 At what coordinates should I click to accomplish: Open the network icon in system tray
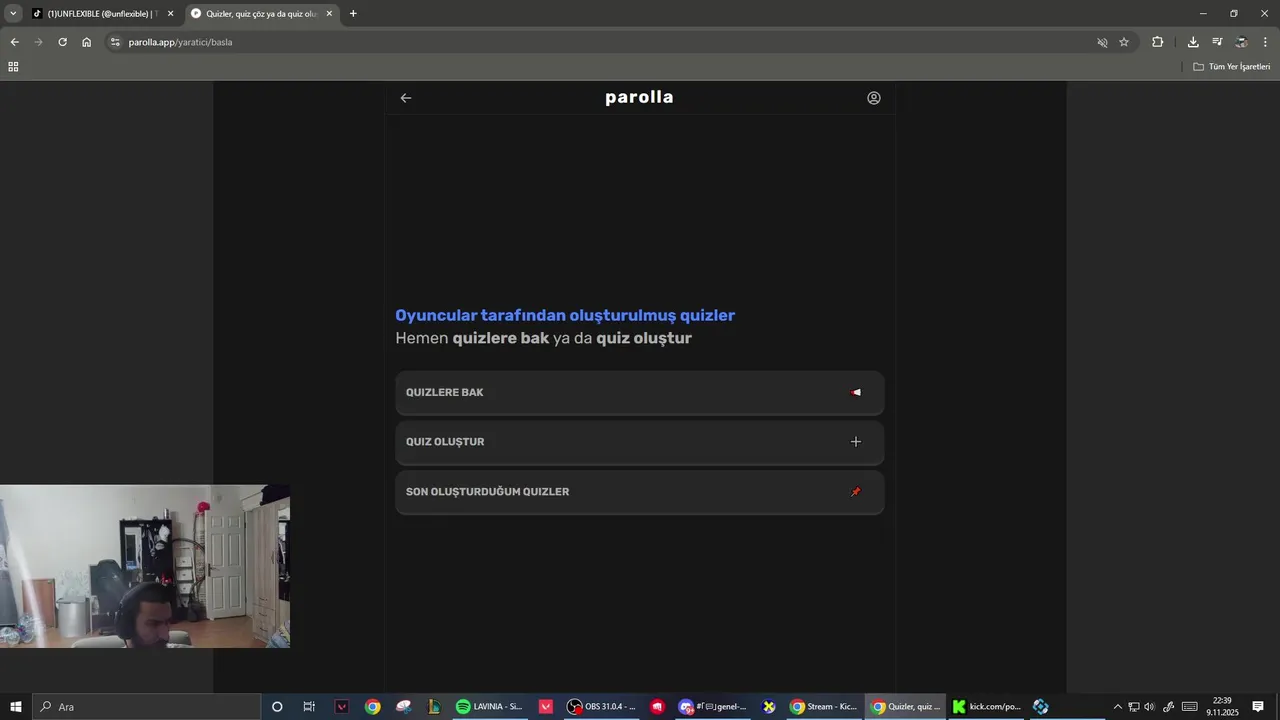(1134, 707)
